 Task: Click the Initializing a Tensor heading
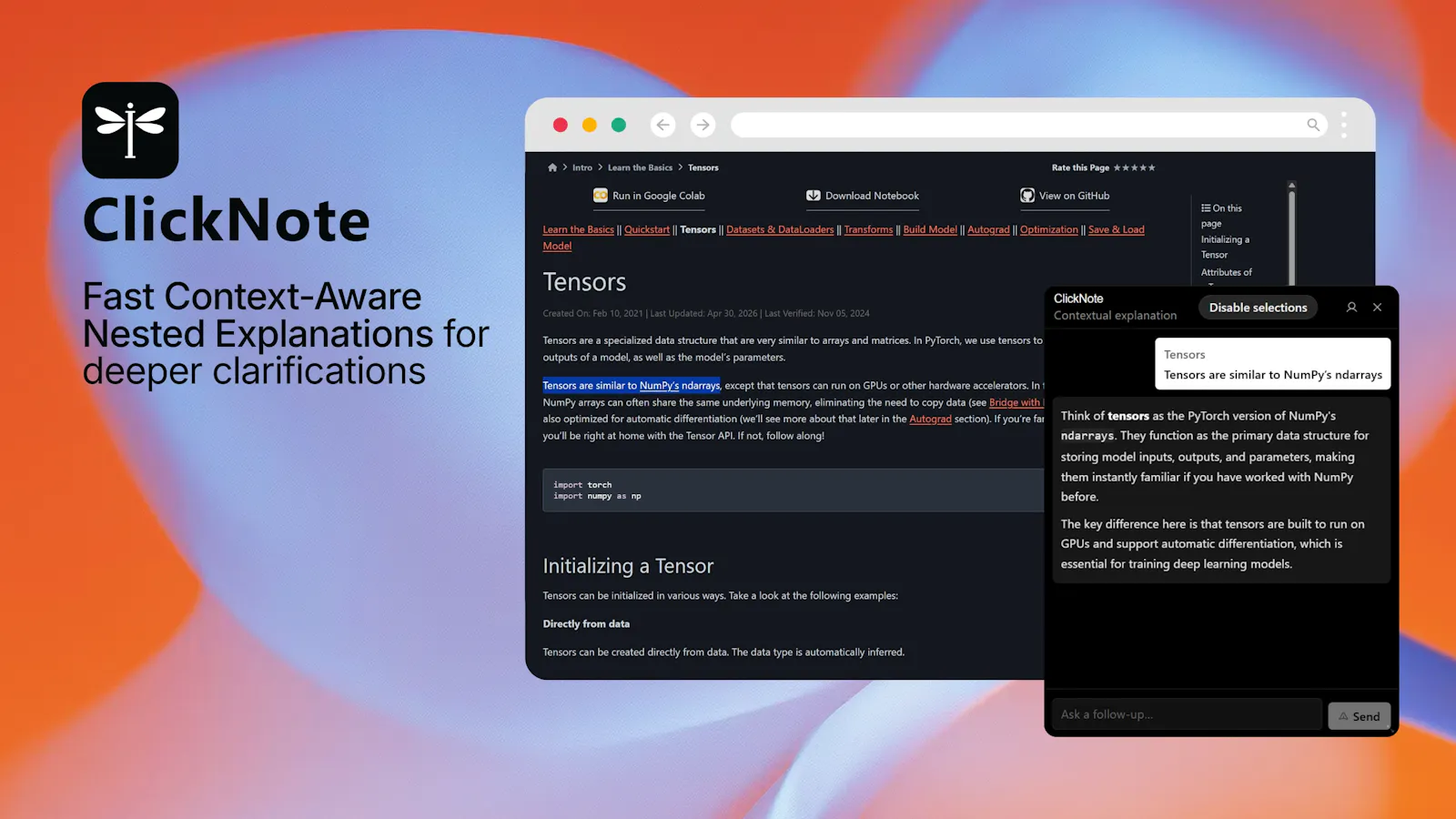pos(628,566)
